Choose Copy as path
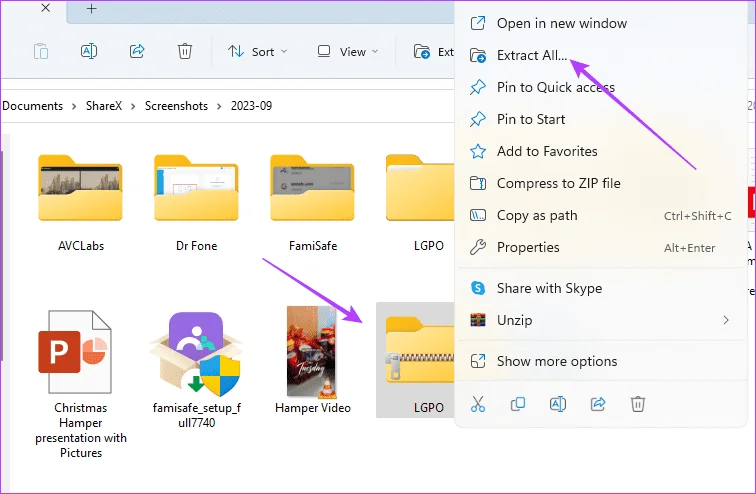Screen dimensions: 756x494 600,215
